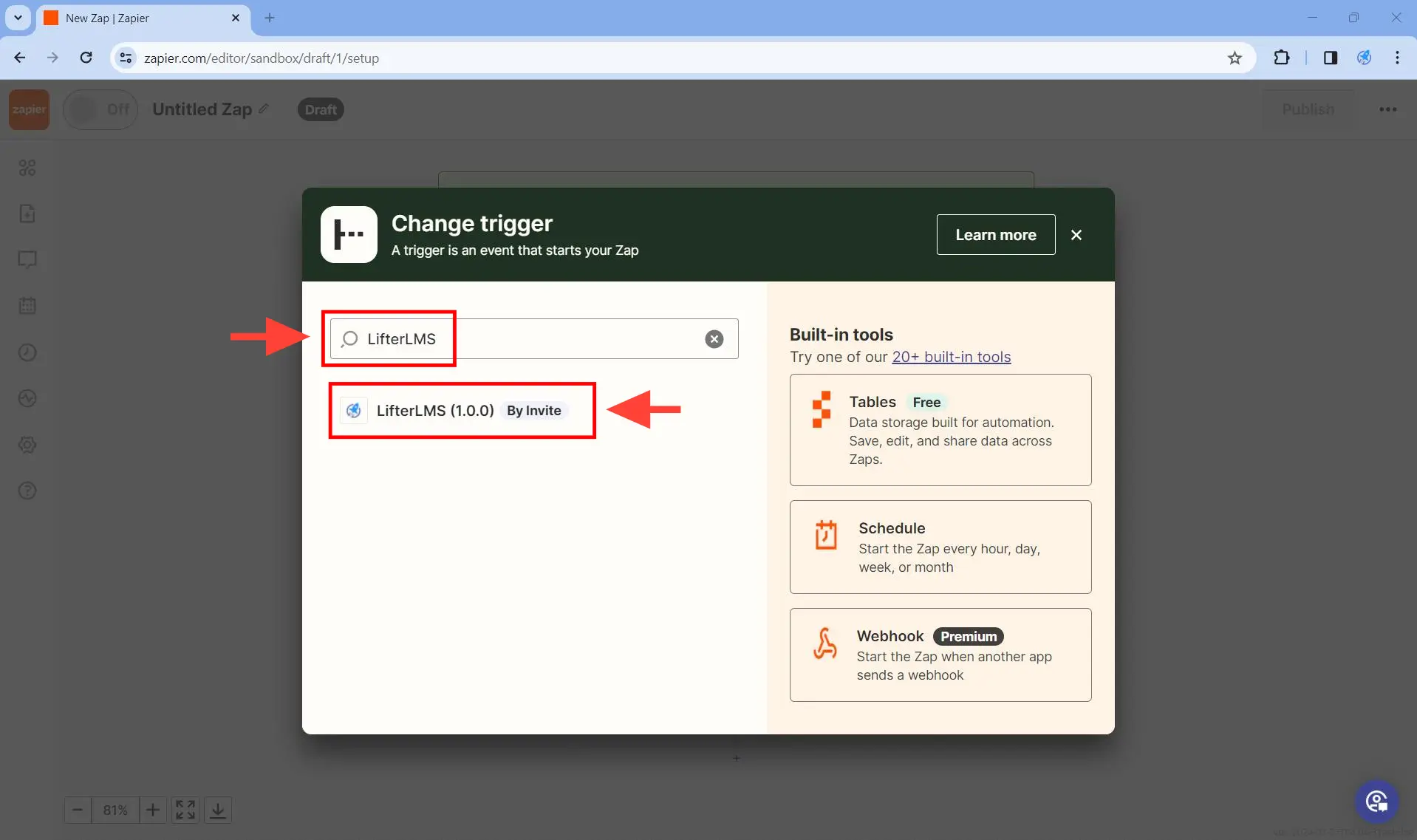Open the browser tabs search chevron
The image size is (1417, 840).
coord(18,18)
